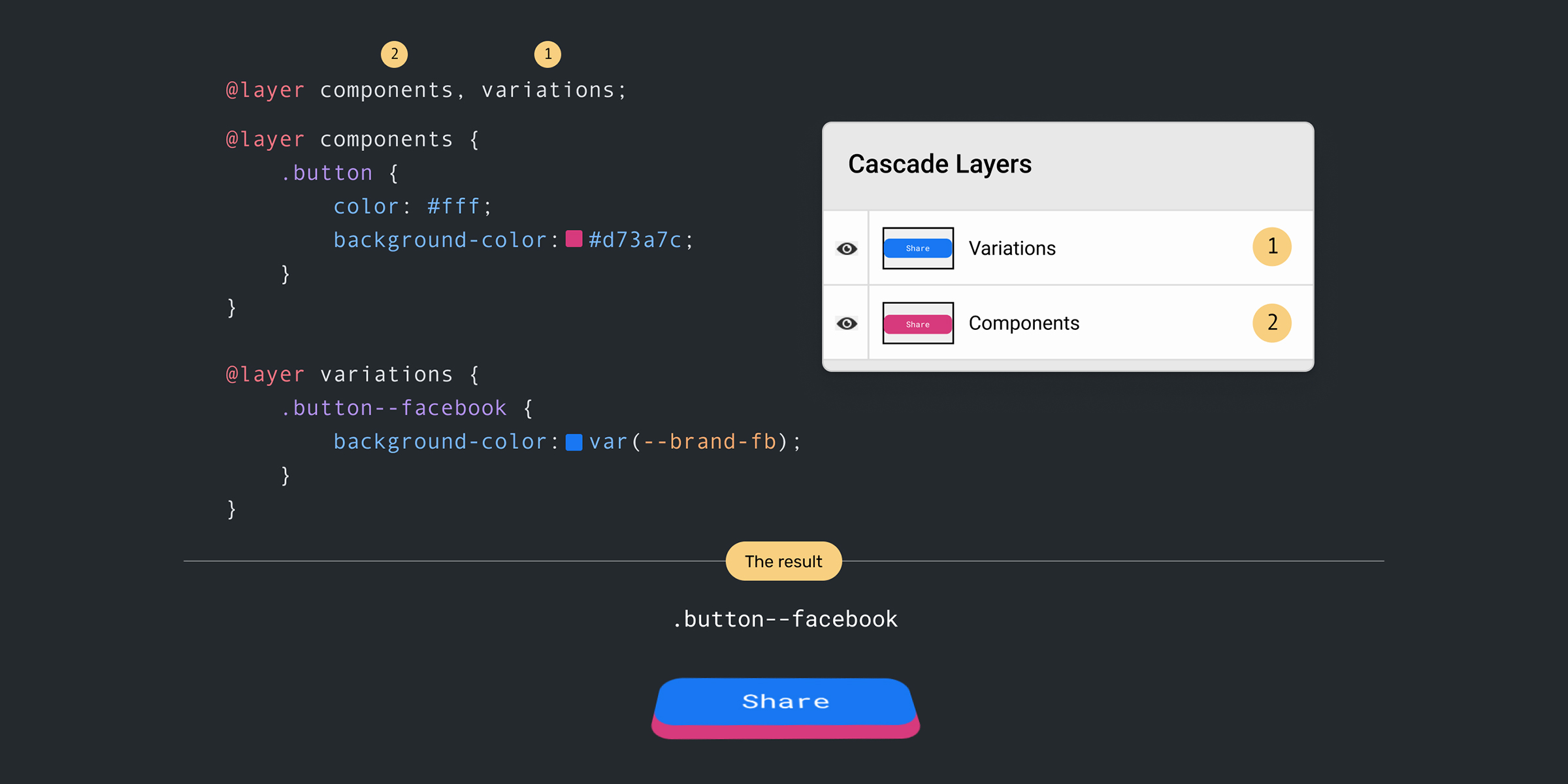
Task: Click the Variations layer thumbnail
Action: [x=917, y=248]
